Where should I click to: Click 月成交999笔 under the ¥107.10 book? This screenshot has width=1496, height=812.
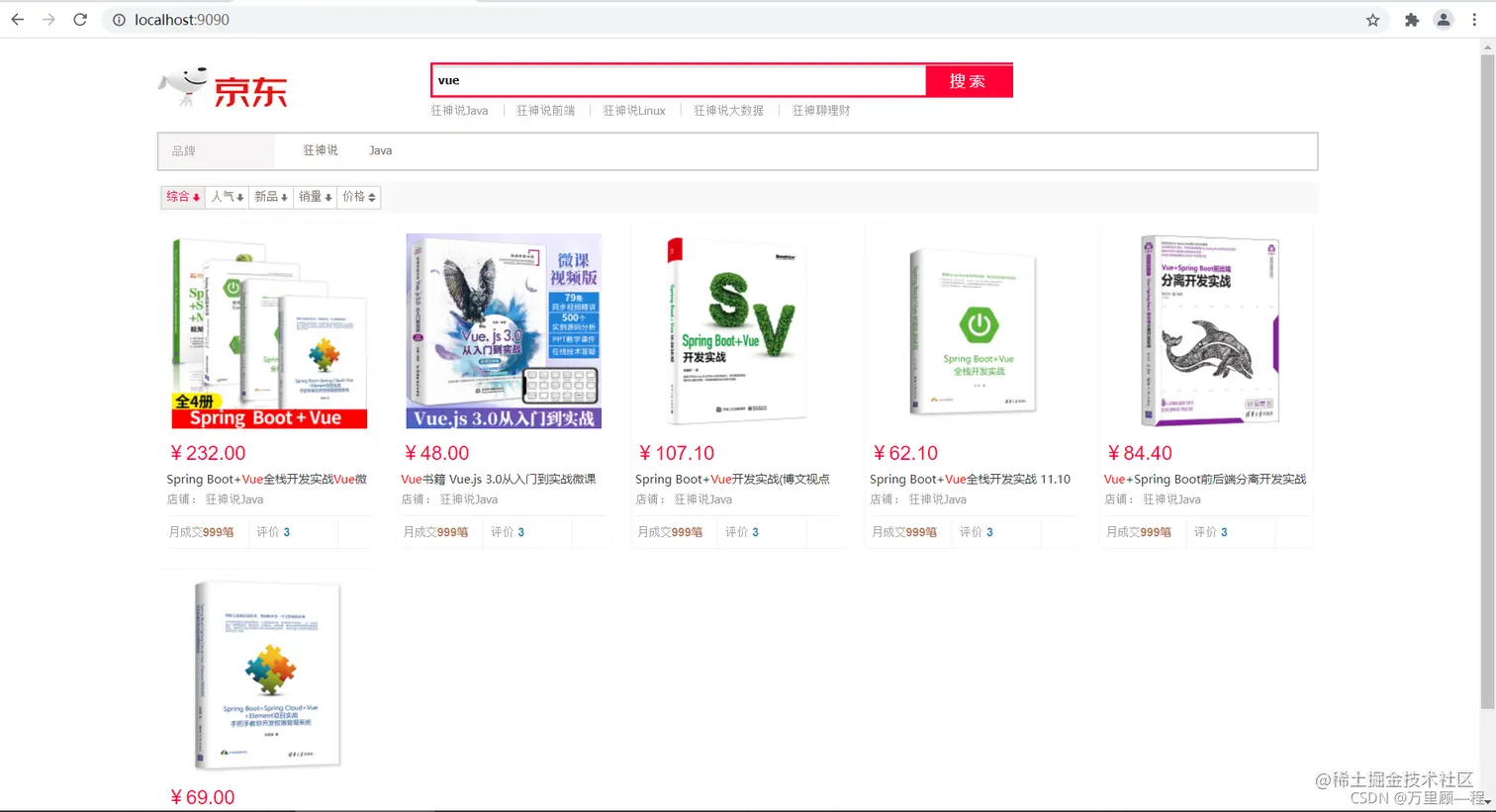pos(670,532)
